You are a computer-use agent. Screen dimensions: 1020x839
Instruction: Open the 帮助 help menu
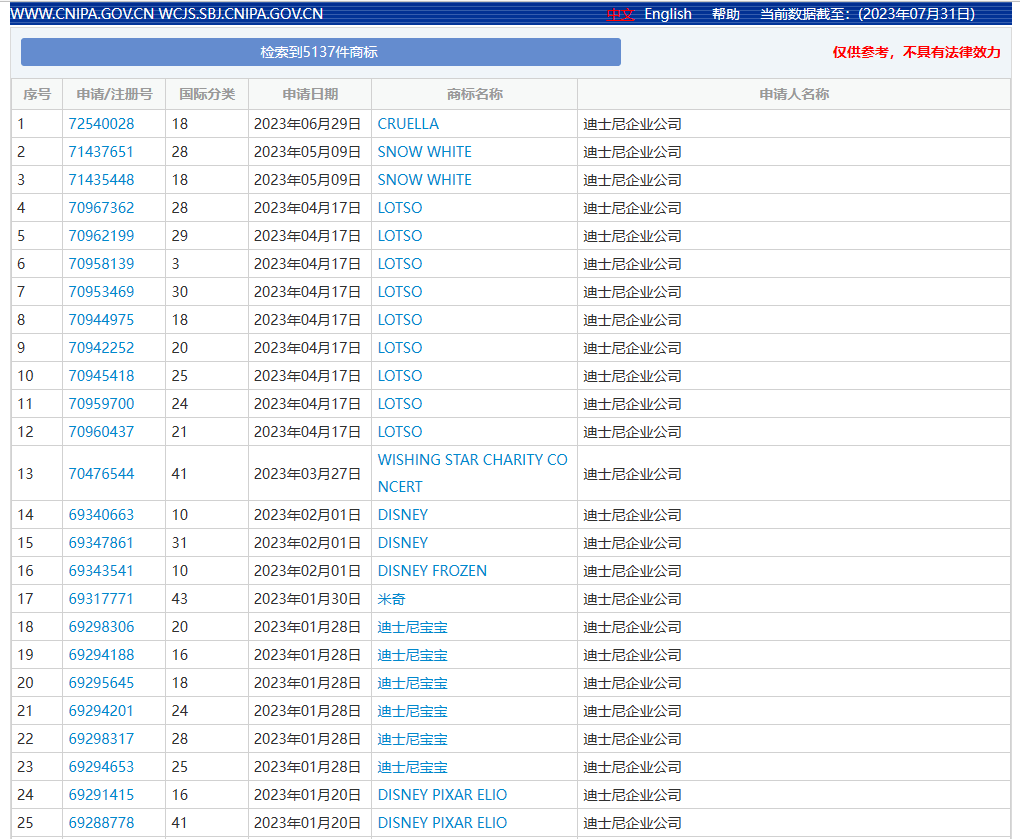[726, 14]
